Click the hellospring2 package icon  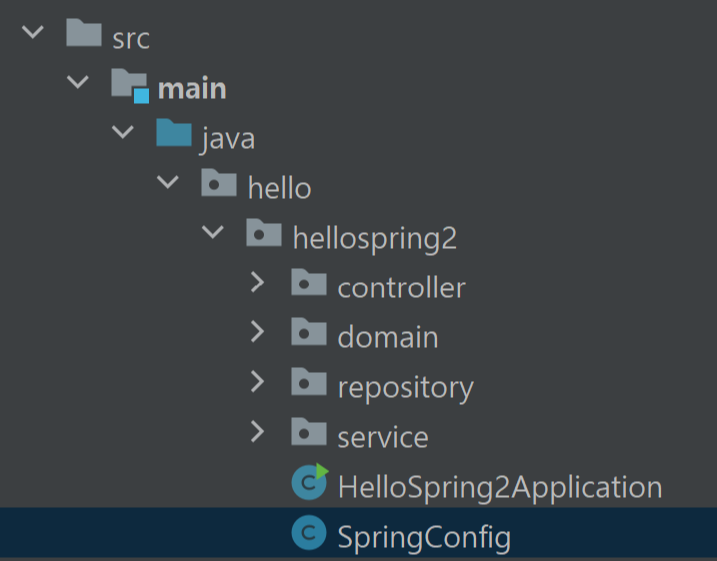pyautogui.click(x=264, y=232)
